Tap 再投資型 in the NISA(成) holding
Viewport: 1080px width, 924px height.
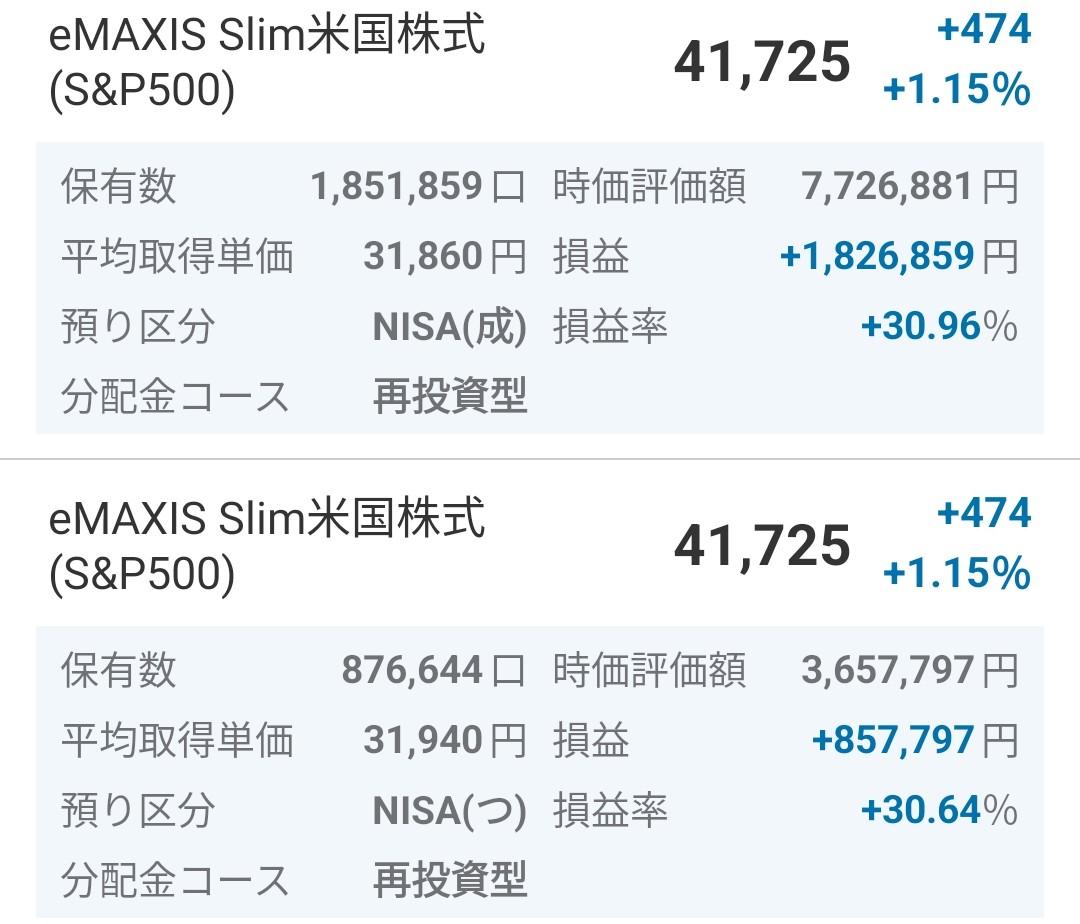click(x=450, y=398)
